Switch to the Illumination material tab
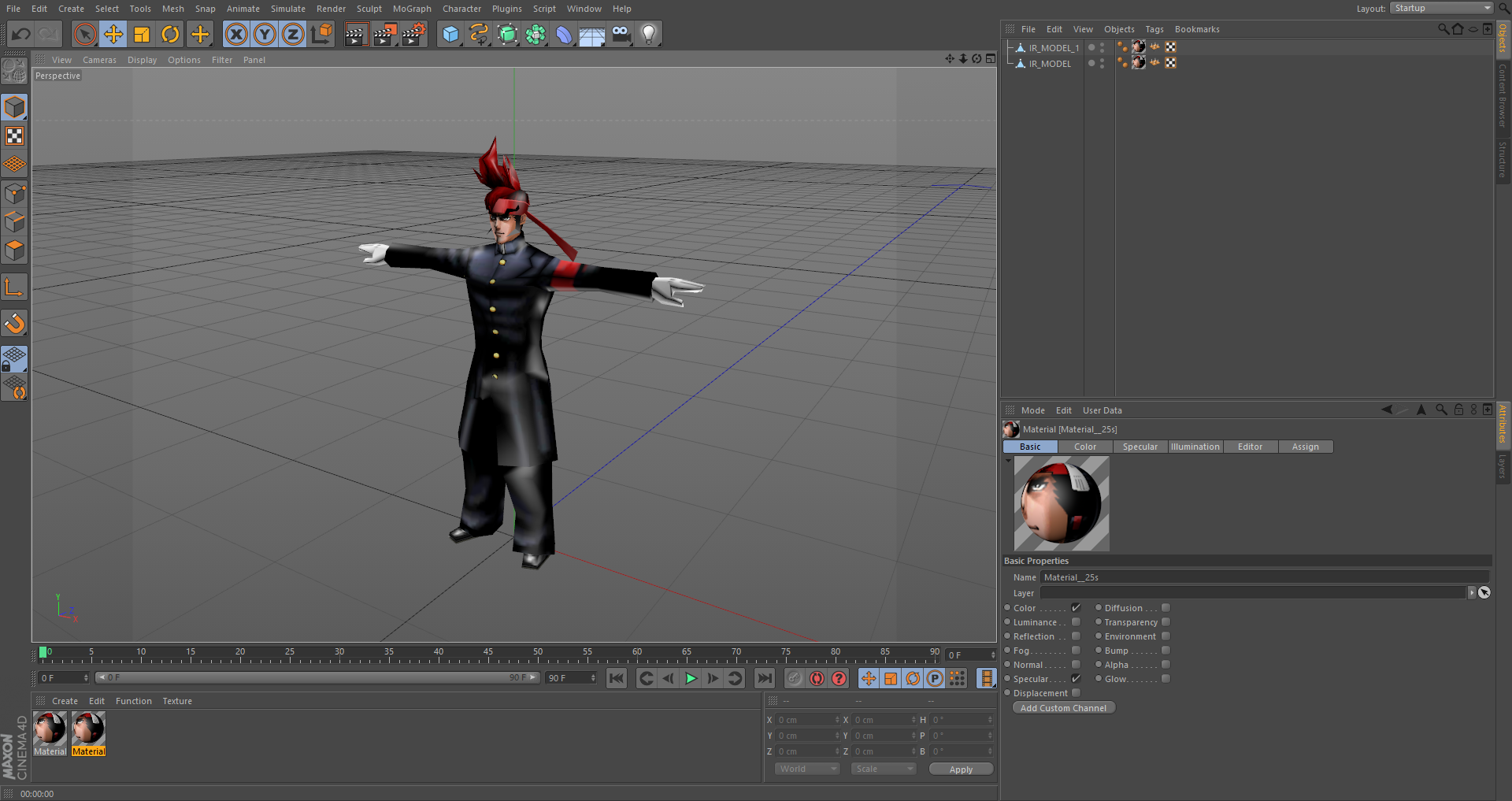The height and width of the screenshot is (801, 1512). 1195,447
